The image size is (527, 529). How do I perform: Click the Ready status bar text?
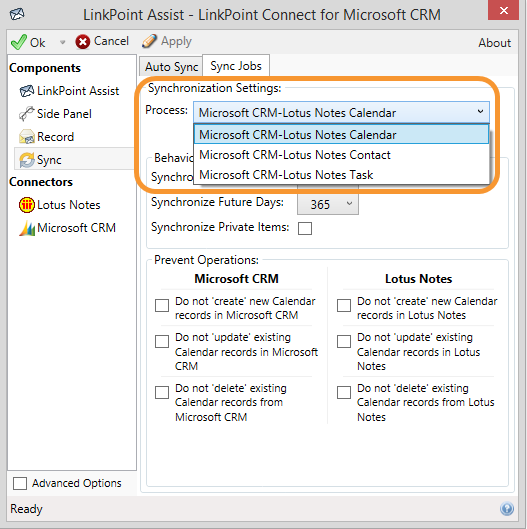26,508
